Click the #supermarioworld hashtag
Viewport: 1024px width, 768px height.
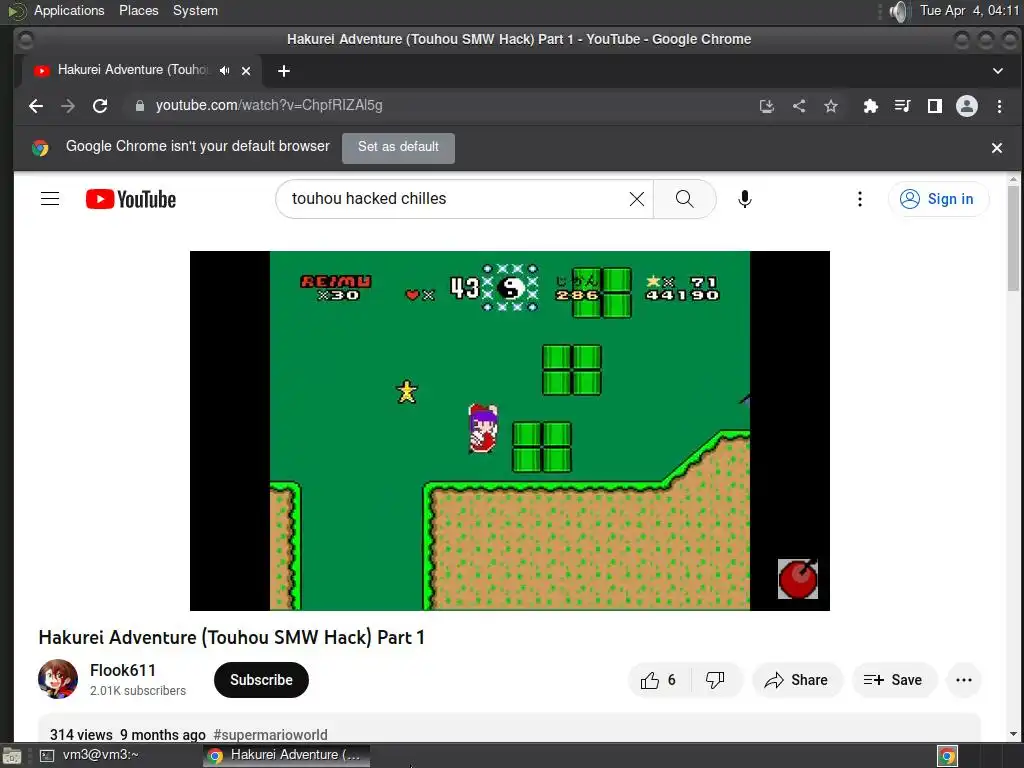pos(270,735)
